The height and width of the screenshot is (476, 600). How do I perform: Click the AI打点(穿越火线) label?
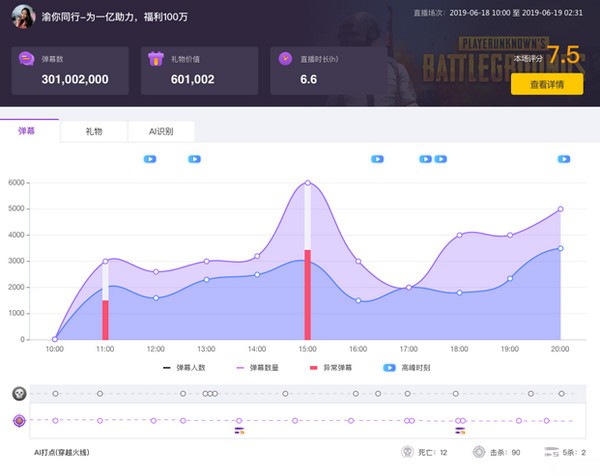point(62,452)
